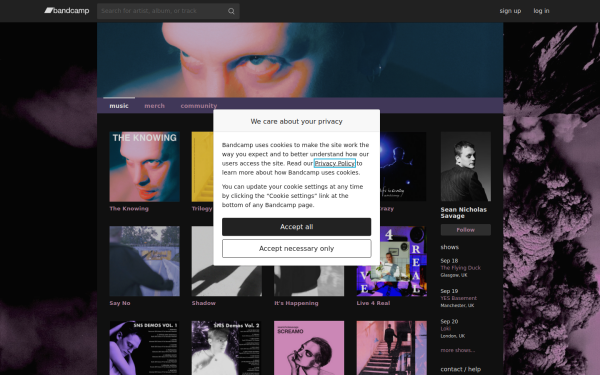Image resolution: width=600 pixels, height=375 pixels.
Task: Click the Sep 18 show date
Action: (449, 261)
